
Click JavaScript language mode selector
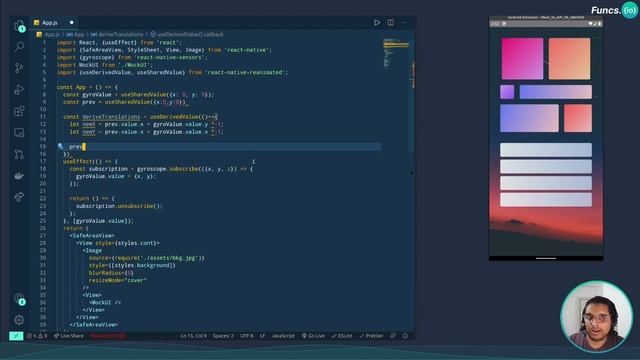[283, 336]
